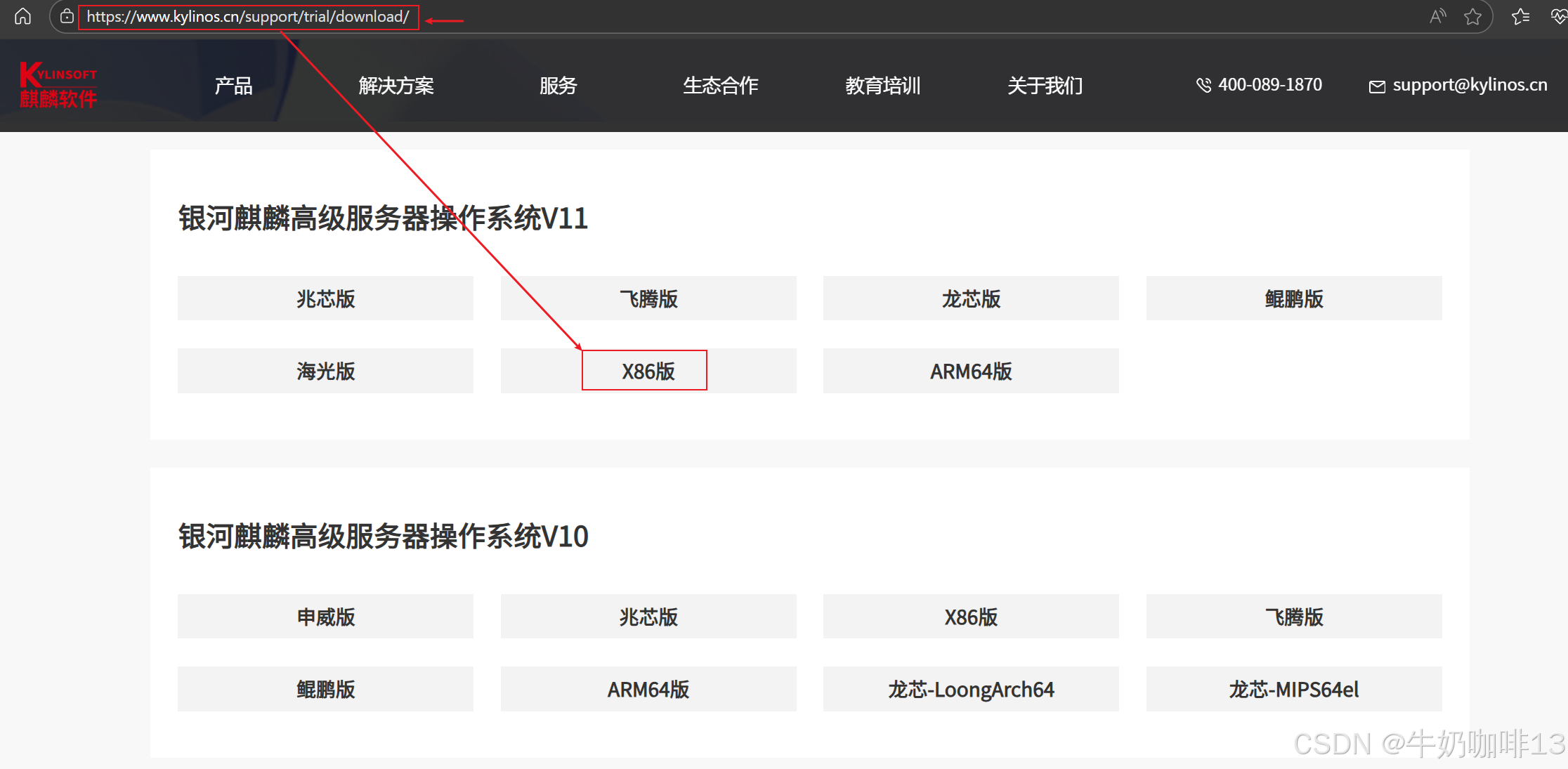Screen dimensions: 1568x769
Task: Click the Kylinsoft logo
Action: tap(58, 85)
